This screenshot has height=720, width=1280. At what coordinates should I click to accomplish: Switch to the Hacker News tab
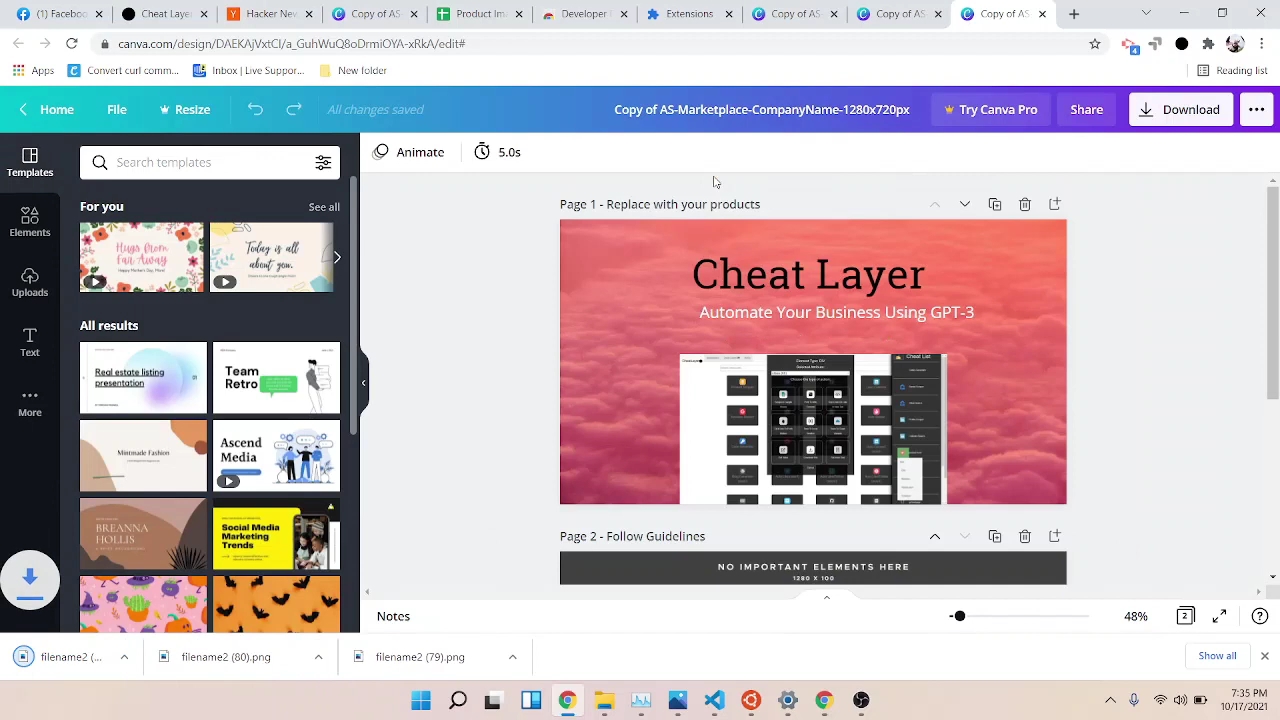[270, 14]
